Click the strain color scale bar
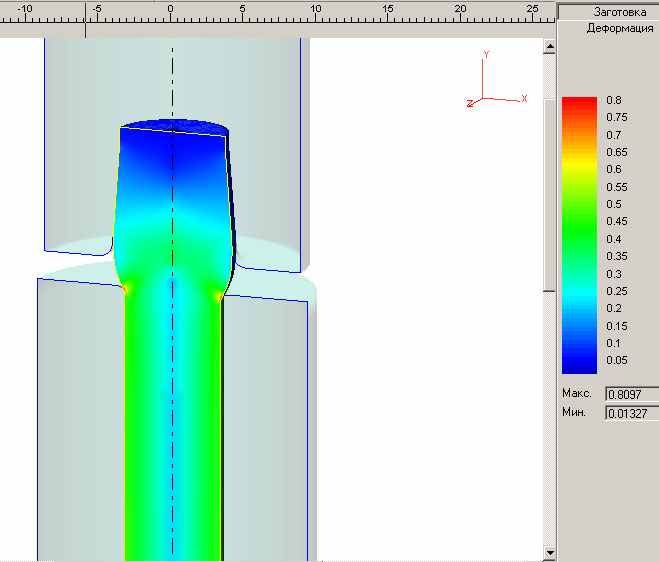 coord(579,235)
